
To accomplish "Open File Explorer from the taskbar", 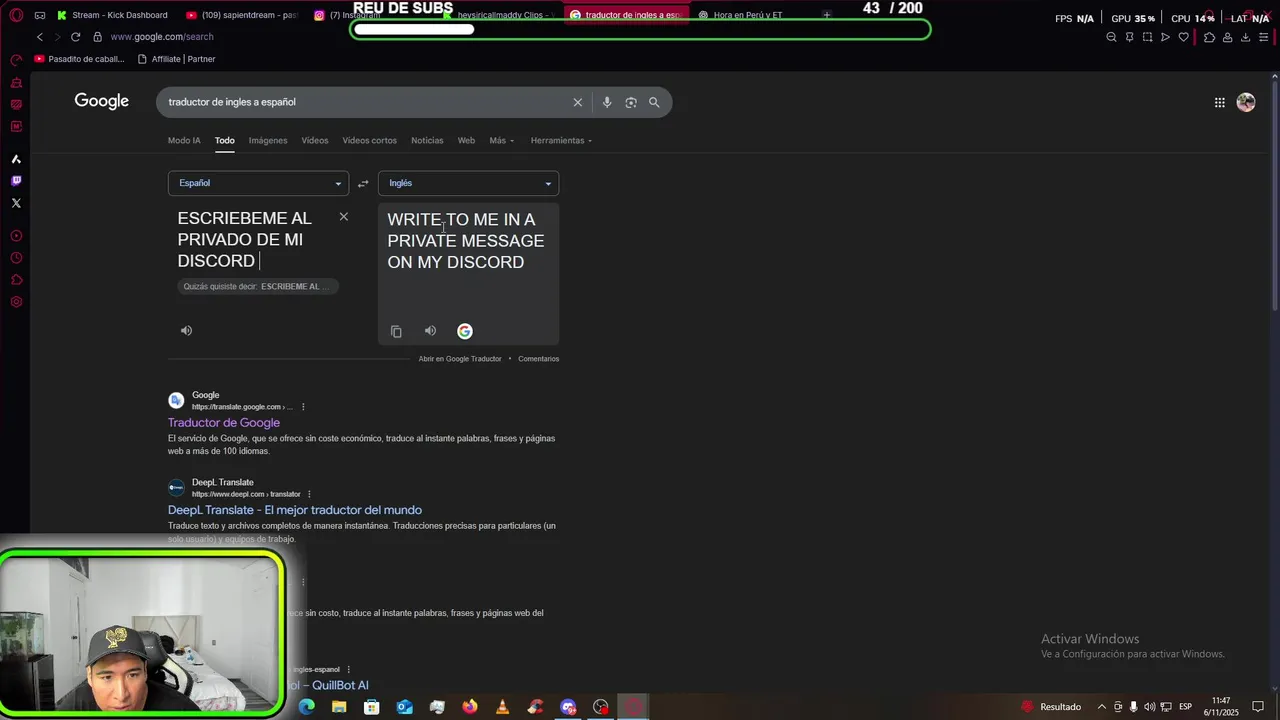I will [339, 707].
